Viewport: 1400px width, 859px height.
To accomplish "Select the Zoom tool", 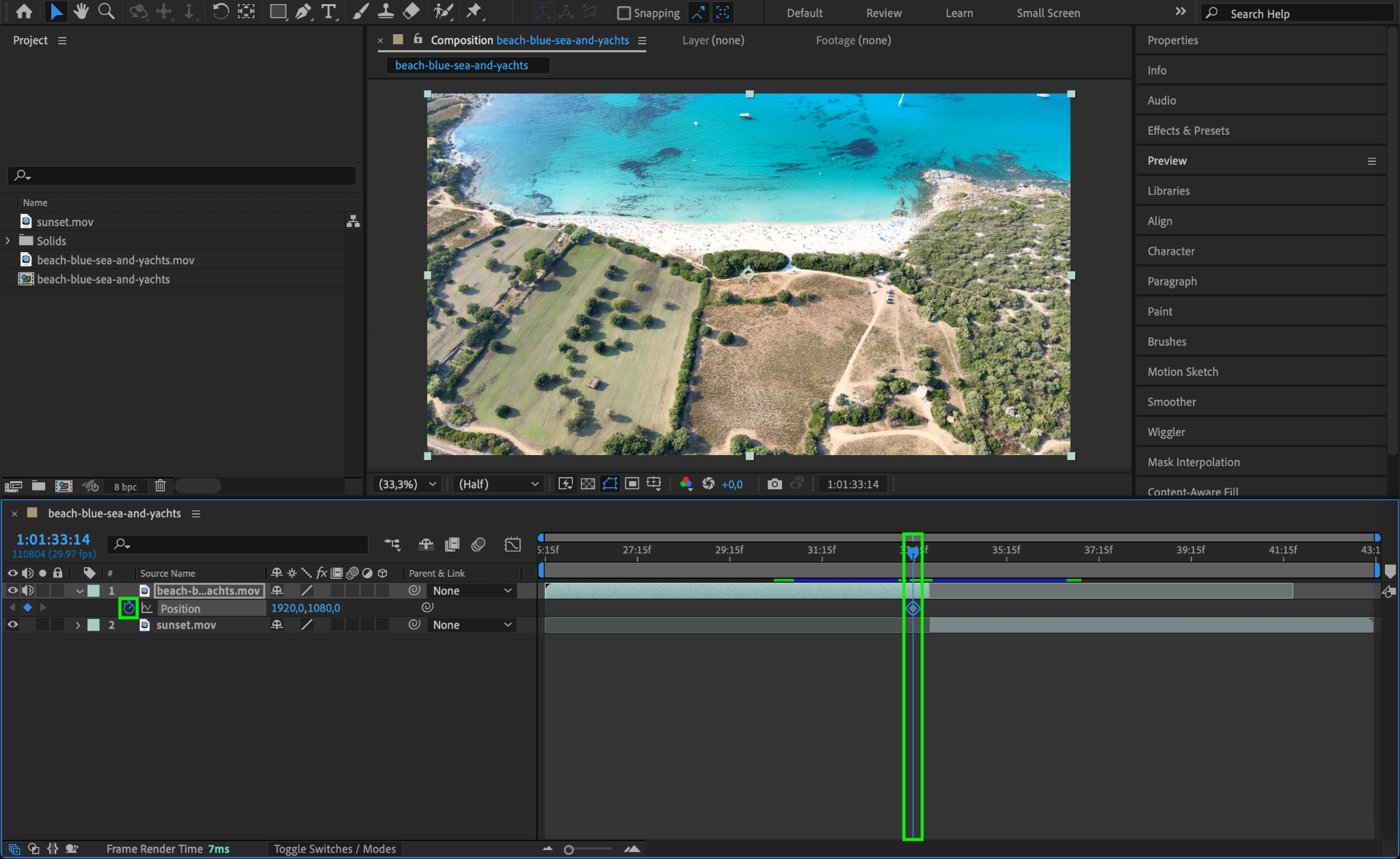I will click(x=106, y=12).
